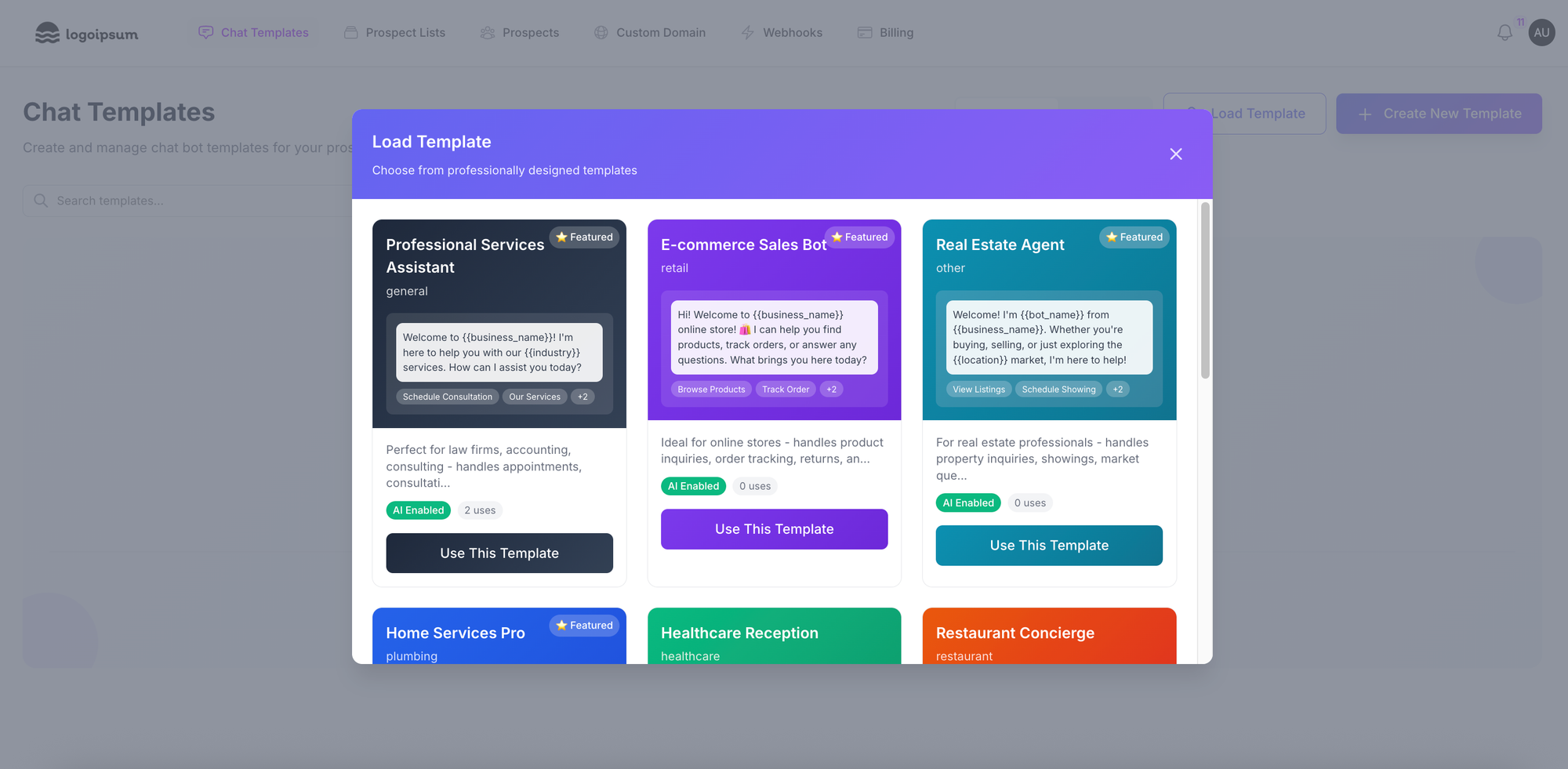1568x769 pixels.
Task: Open the Prospect Lists tab
Action: [x=394, y=33]
